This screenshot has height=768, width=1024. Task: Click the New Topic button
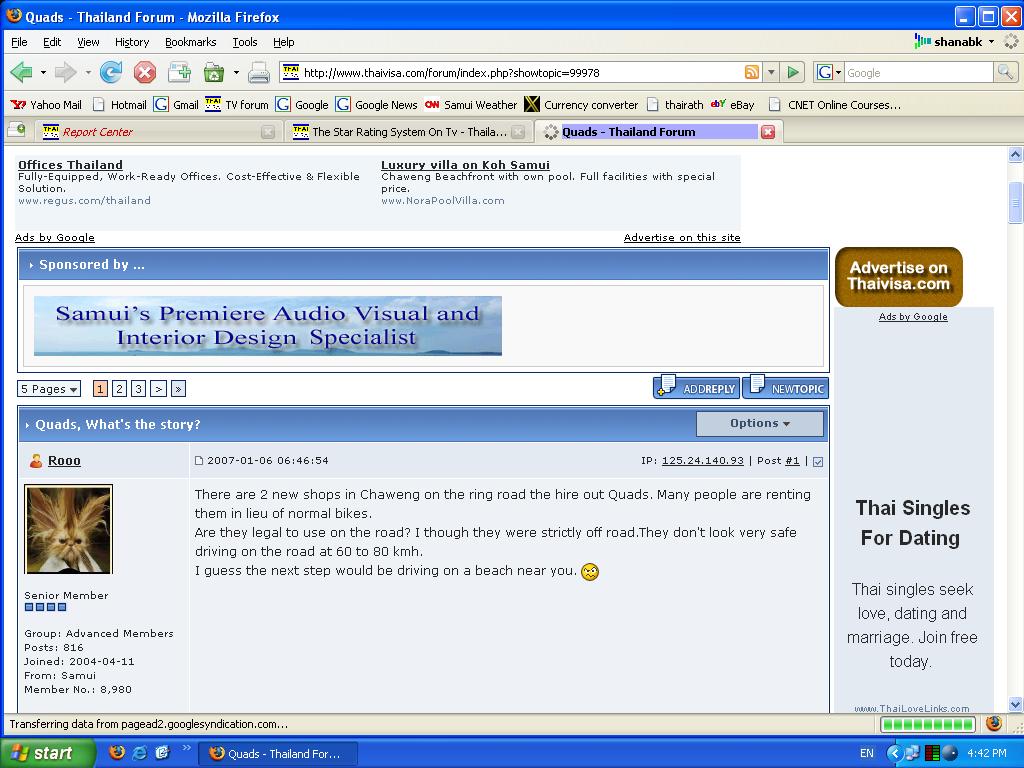point(786,387)
